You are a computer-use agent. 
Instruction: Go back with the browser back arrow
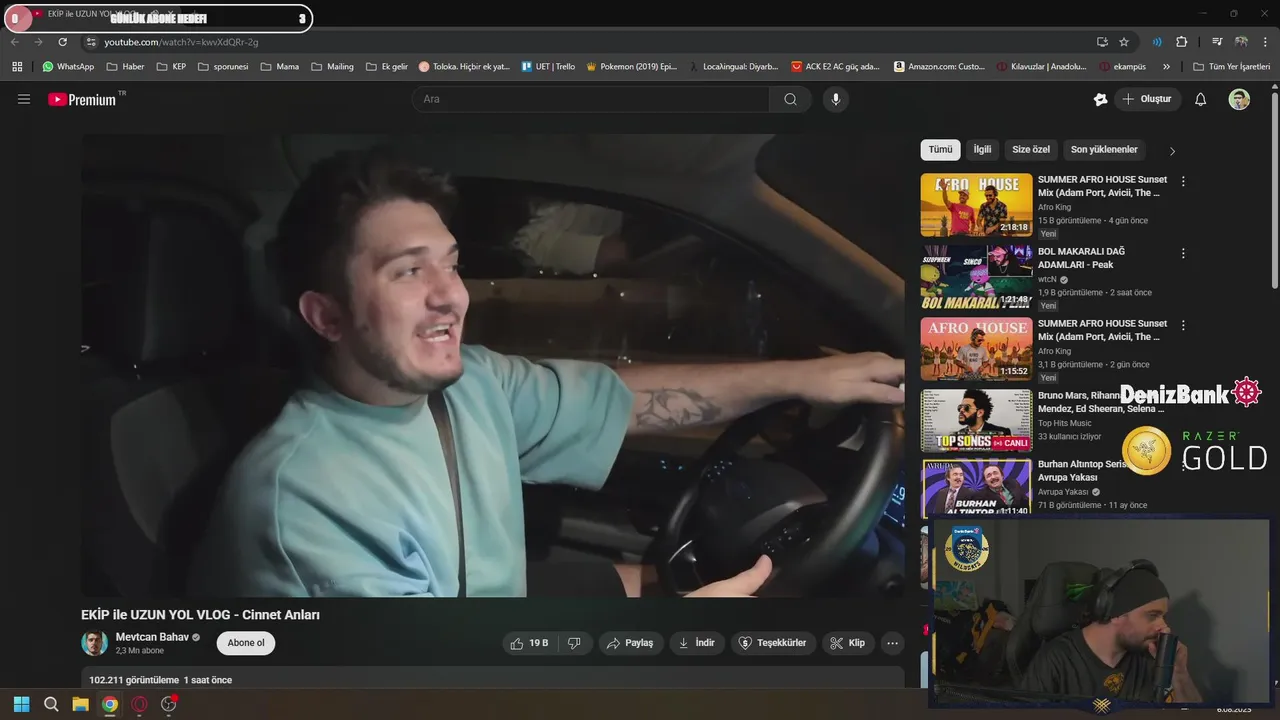coord(14,42)
